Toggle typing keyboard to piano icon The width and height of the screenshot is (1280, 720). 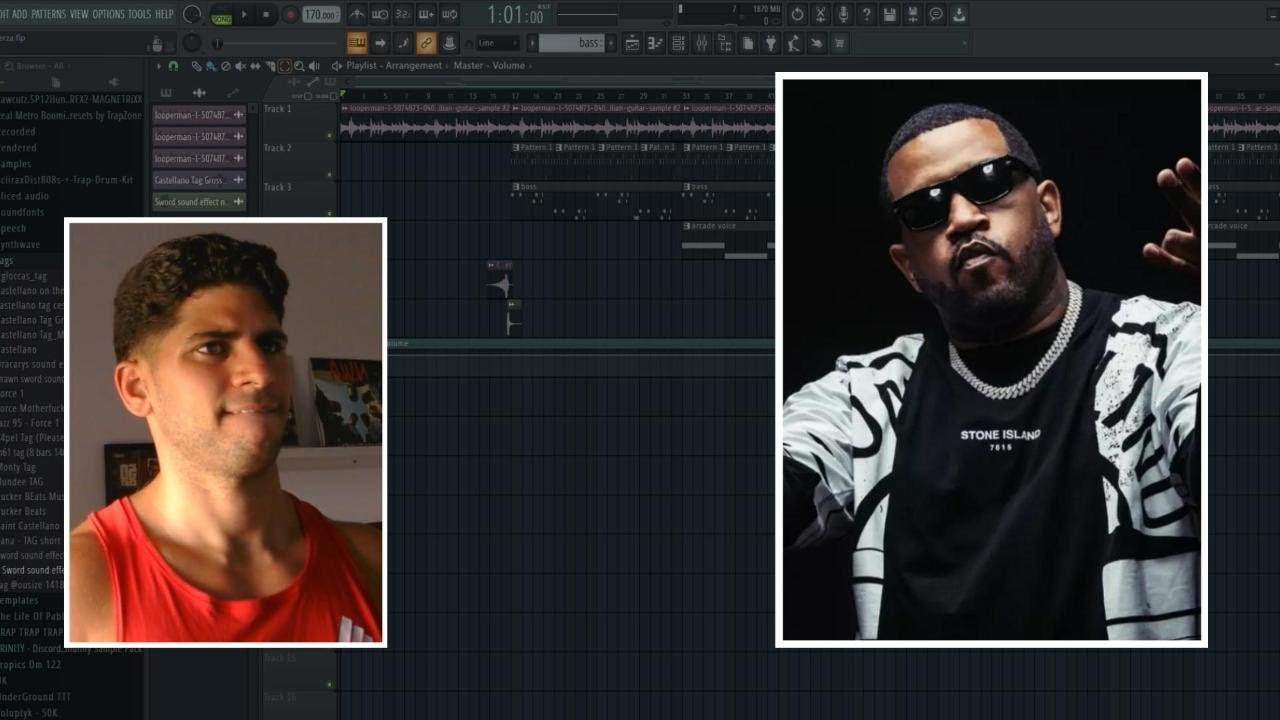[357, 43]
